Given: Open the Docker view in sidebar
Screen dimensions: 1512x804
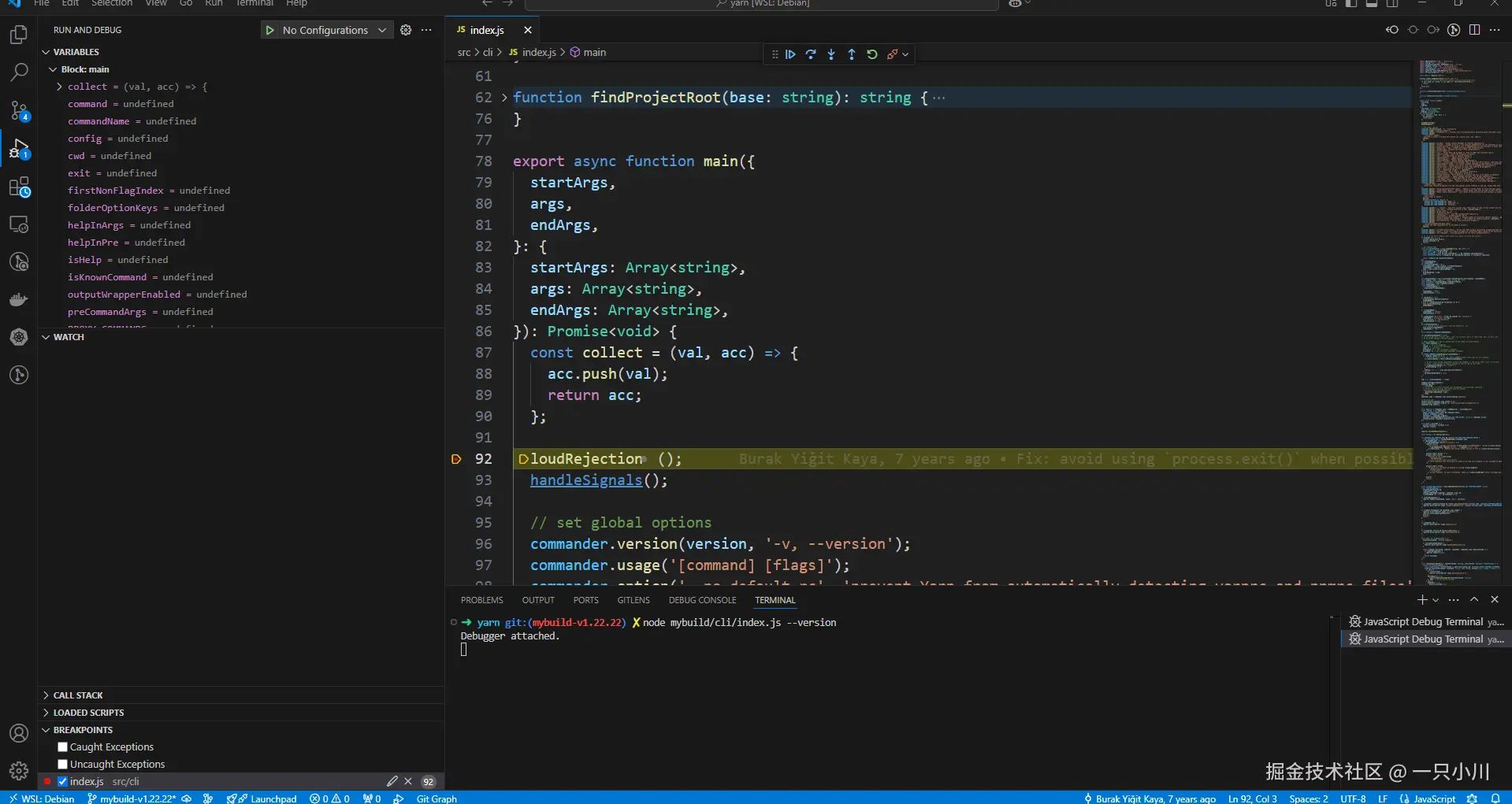Looking at the screenshot, I should click(x=19, y=299).
